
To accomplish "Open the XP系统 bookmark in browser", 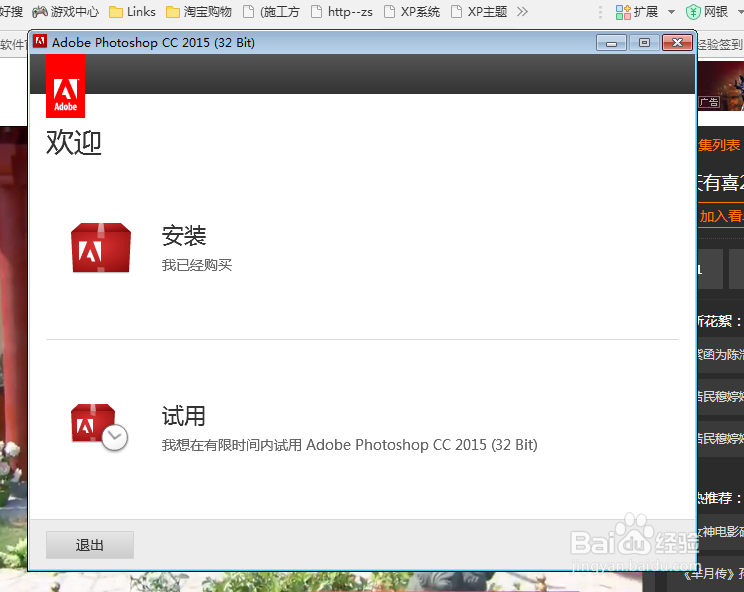I will coord(412,11).
